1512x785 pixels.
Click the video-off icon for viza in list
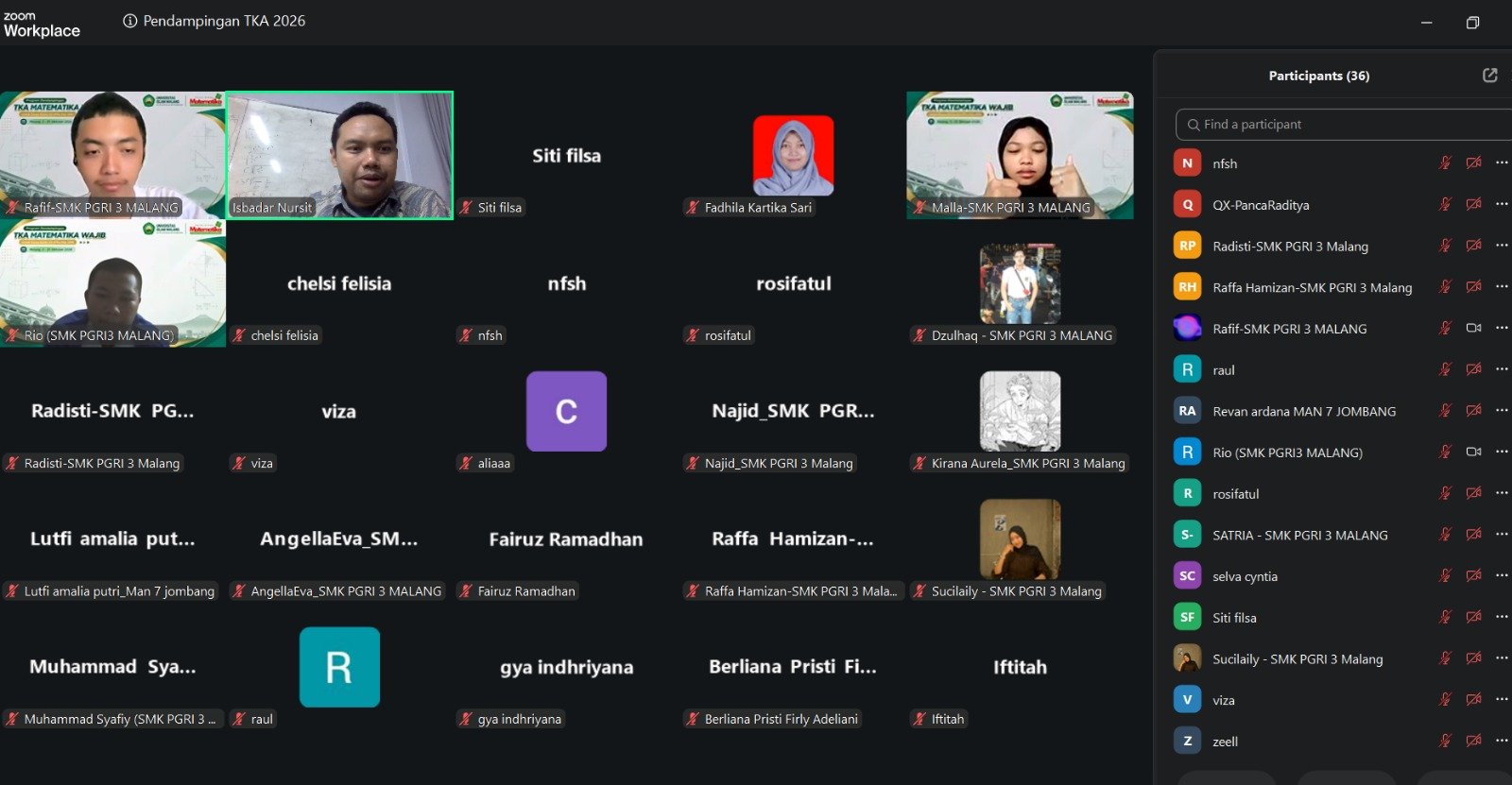pyautogui.click(x=1473, y=699)
